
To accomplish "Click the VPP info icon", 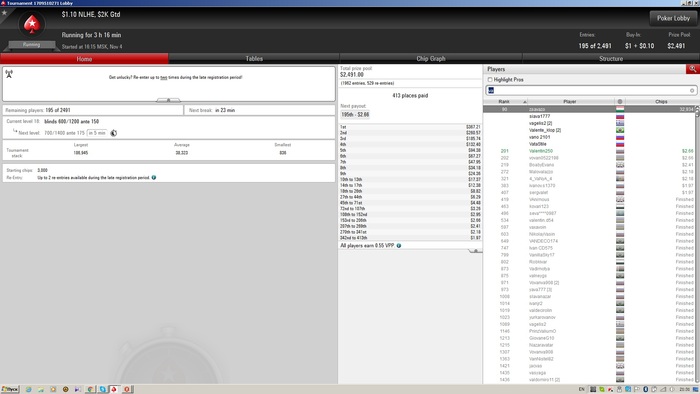I will 399,246.
